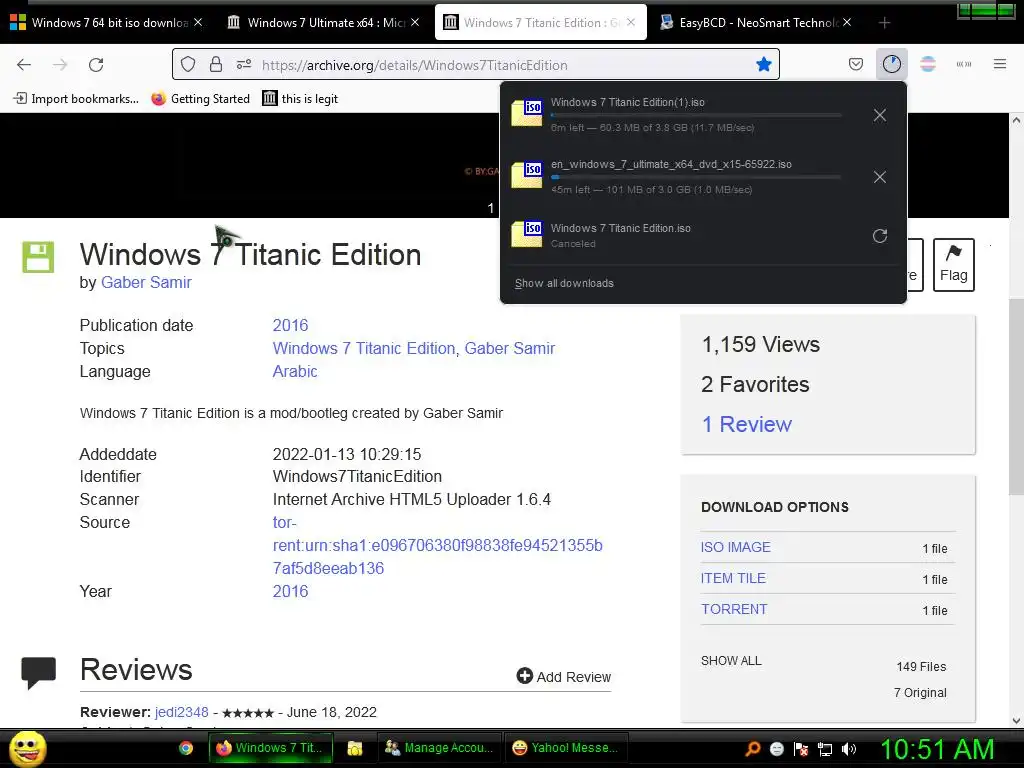Open the file explorer taskbar icon
This screenshot has width=1024, height=768.
tap(355, 748)
